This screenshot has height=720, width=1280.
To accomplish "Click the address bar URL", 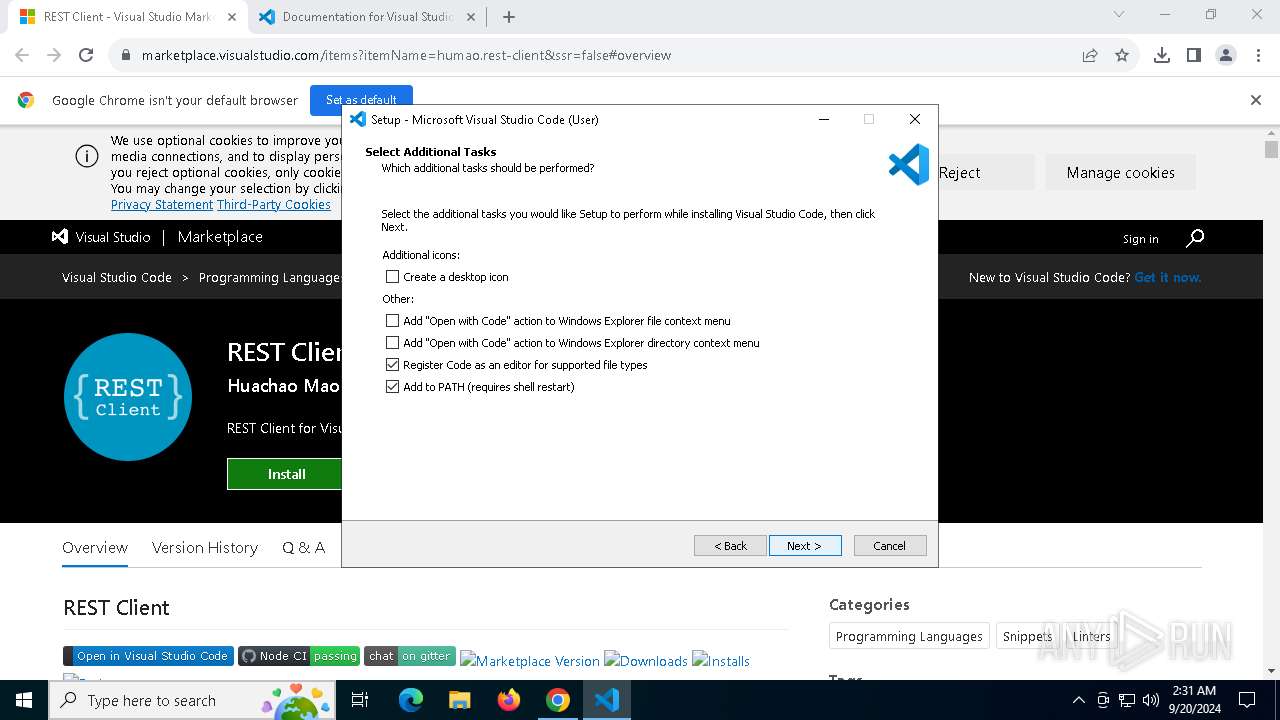I will pos(406,55).
